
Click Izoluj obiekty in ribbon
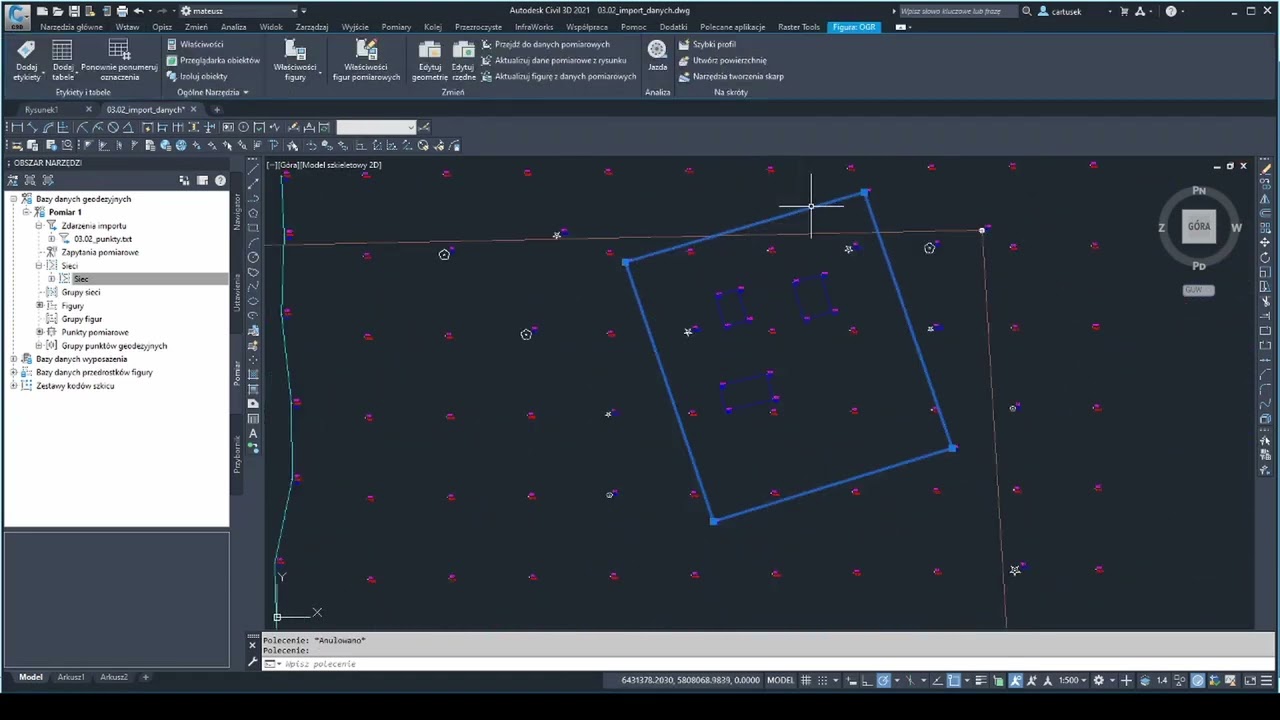pos(197,76)
